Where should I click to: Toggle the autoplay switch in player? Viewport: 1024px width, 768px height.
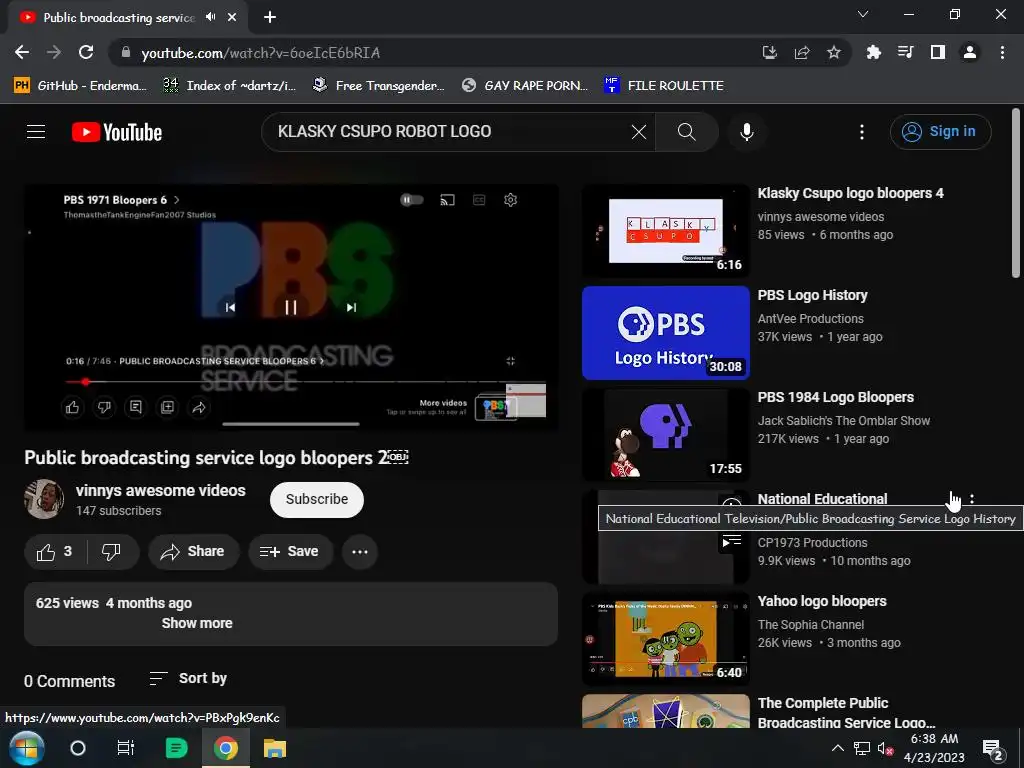[x=411, y=200]
